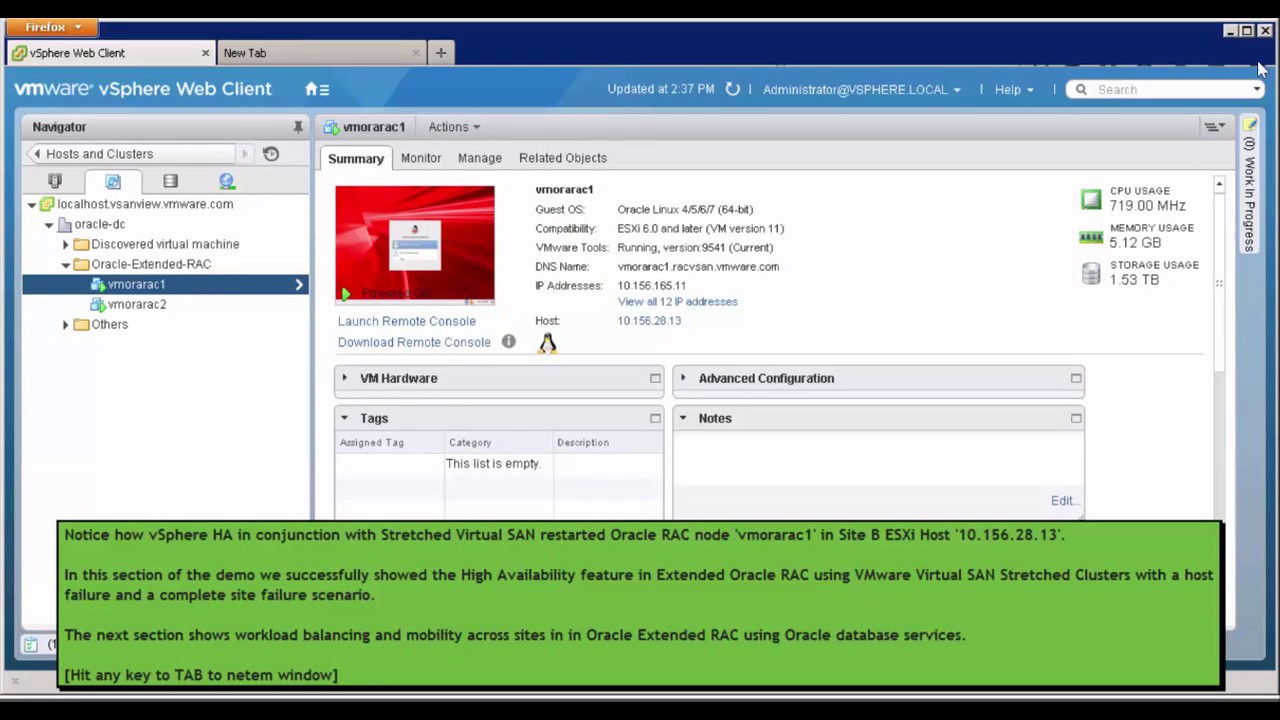Collapse the Tags panel

click(x=344, y=418)
